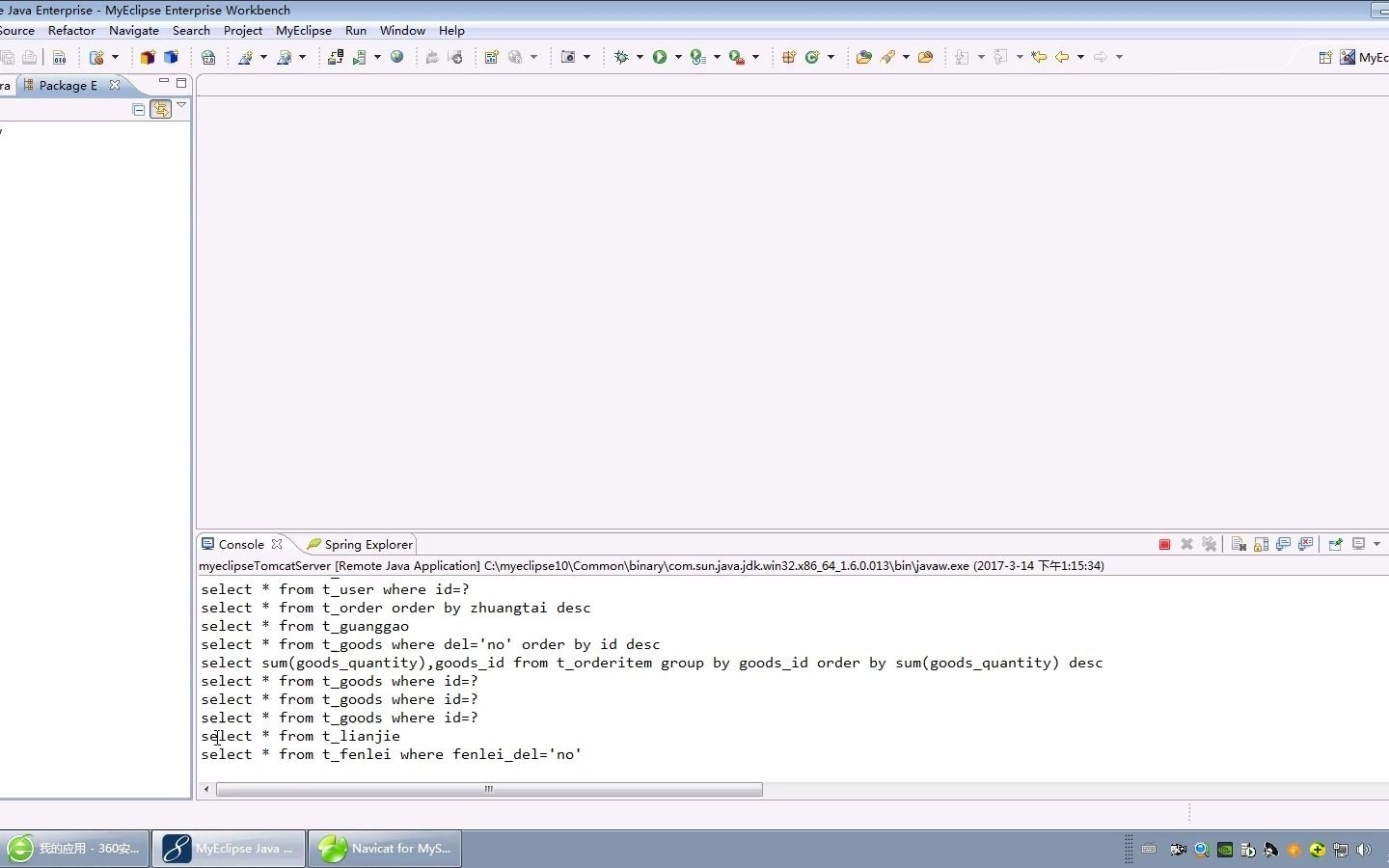Click the server deploy toolbar icon

[335, 57]
